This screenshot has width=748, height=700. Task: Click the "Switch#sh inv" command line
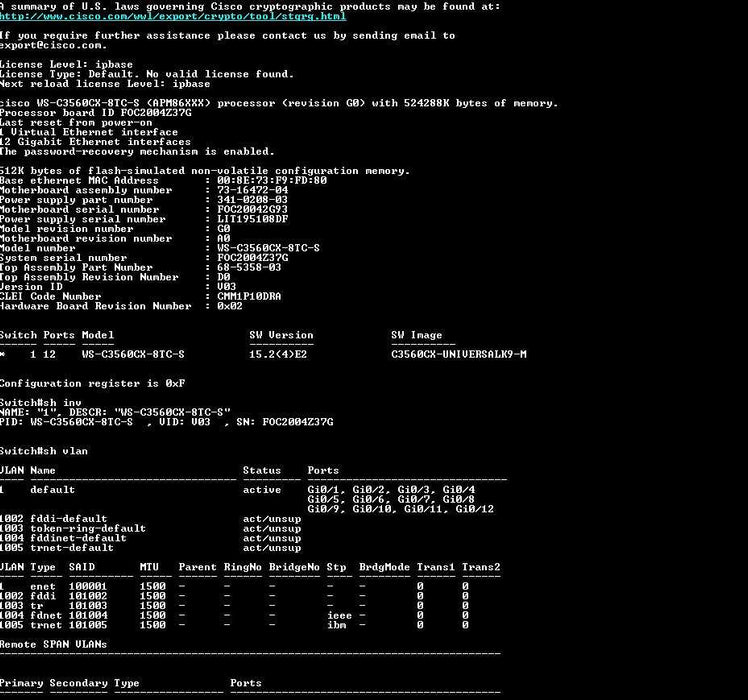pos(42,402)
